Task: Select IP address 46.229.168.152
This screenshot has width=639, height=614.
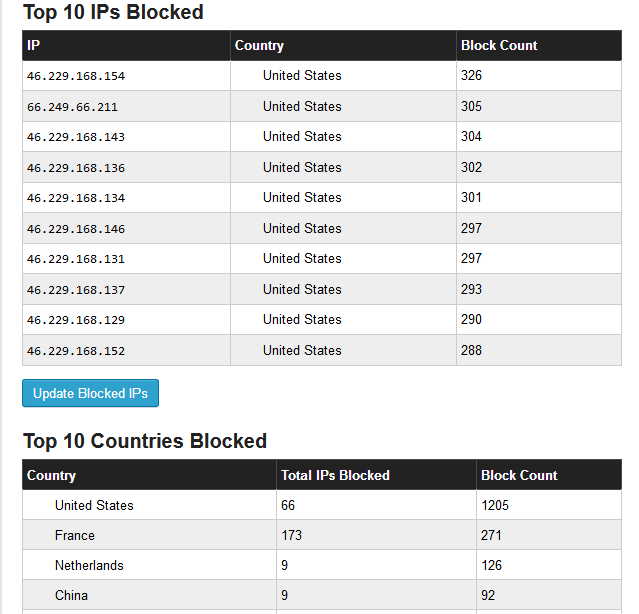Action: (x=76, y=351)
